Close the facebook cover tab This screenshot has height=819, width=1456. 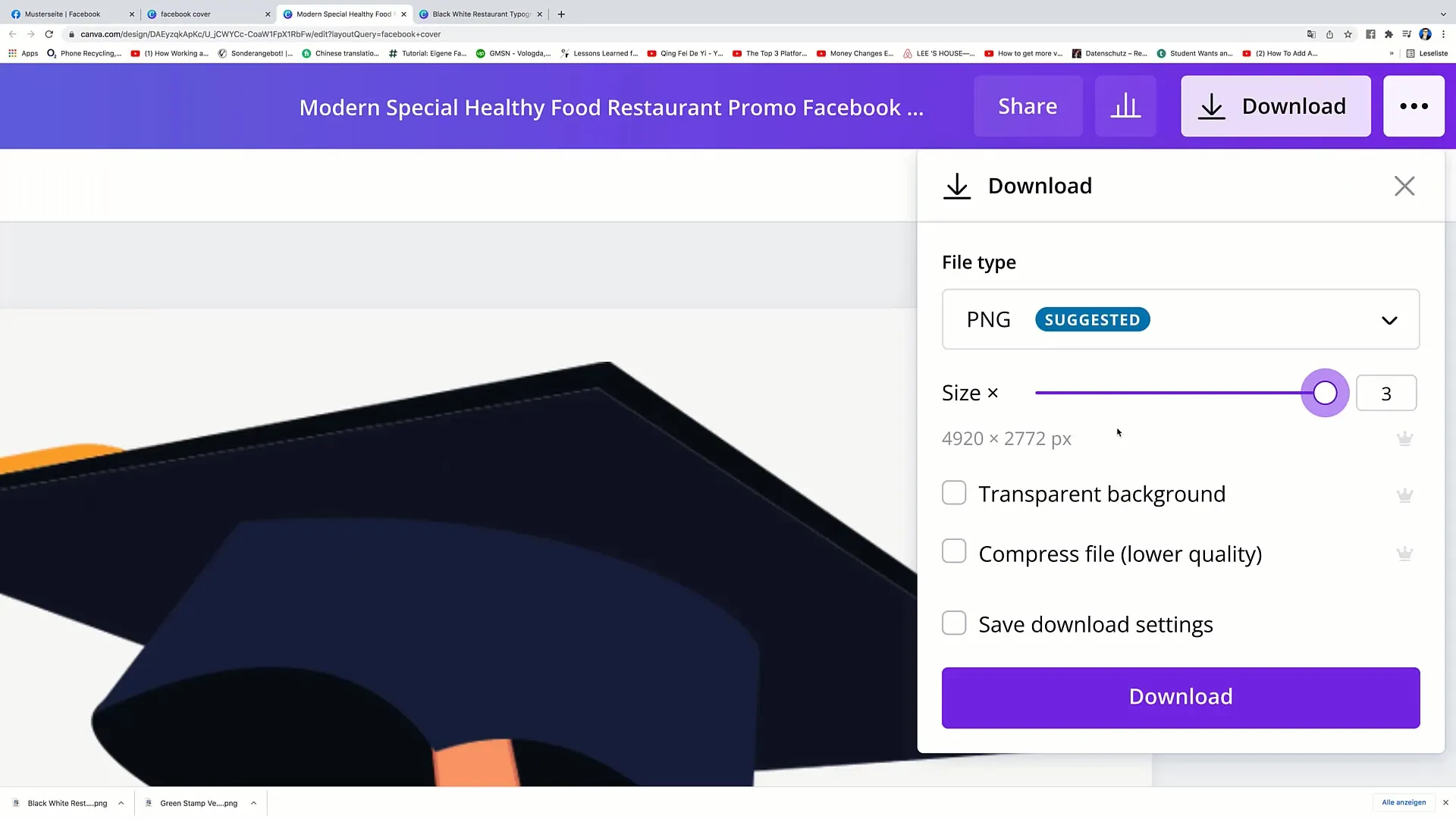tap(268, 14)
